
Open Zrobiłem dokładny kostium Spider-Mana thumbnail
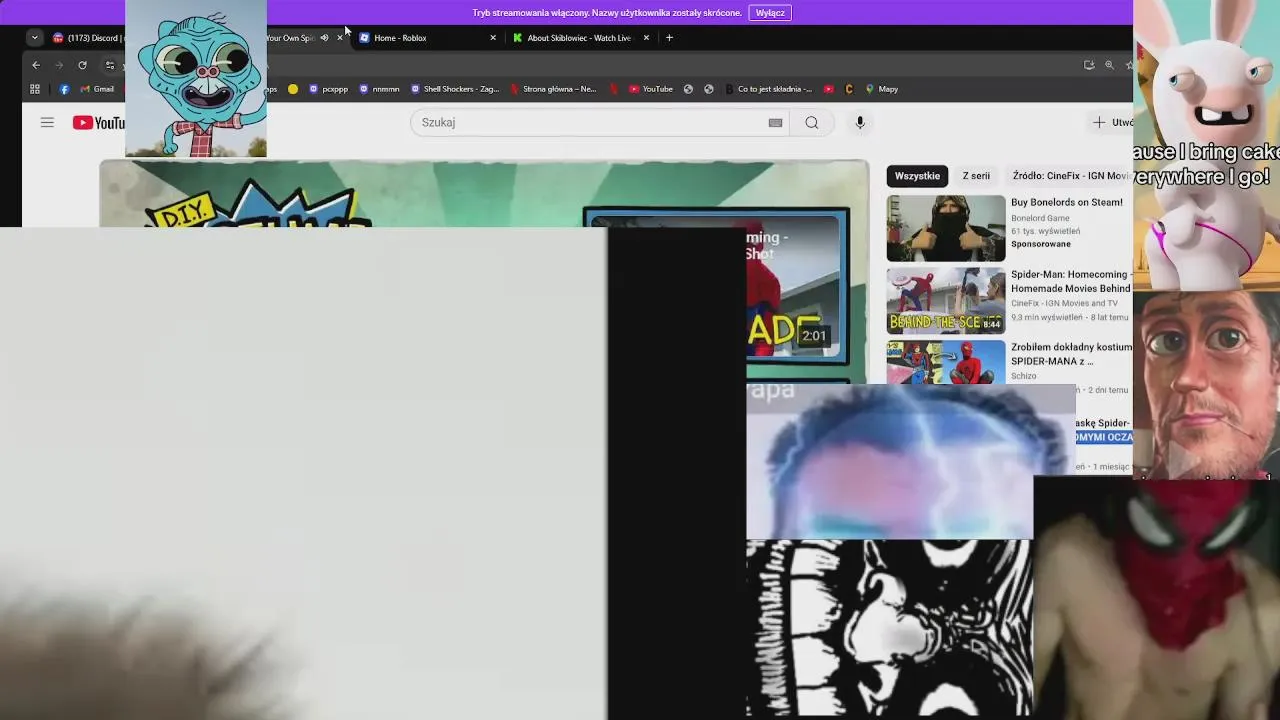[945, 362]
